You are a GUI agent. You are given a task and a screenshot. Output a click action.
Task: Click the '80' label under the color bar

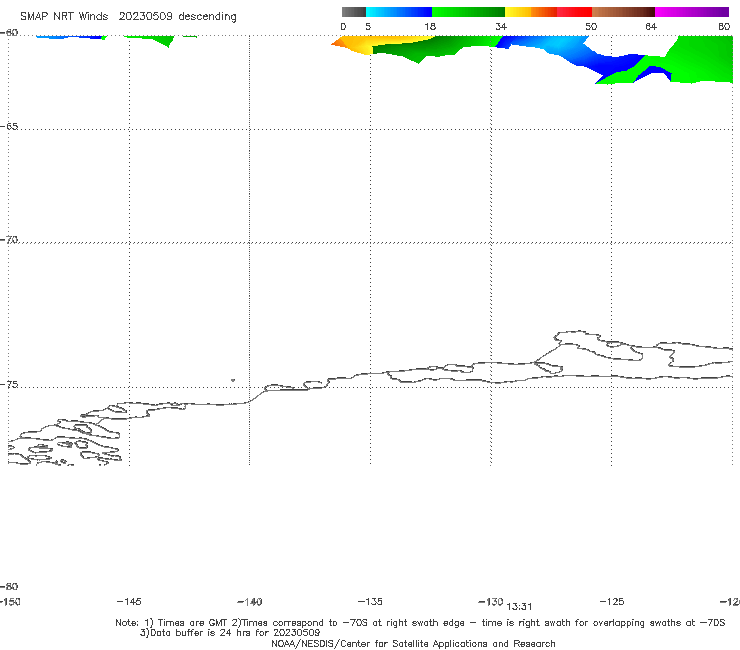(724, 26)
